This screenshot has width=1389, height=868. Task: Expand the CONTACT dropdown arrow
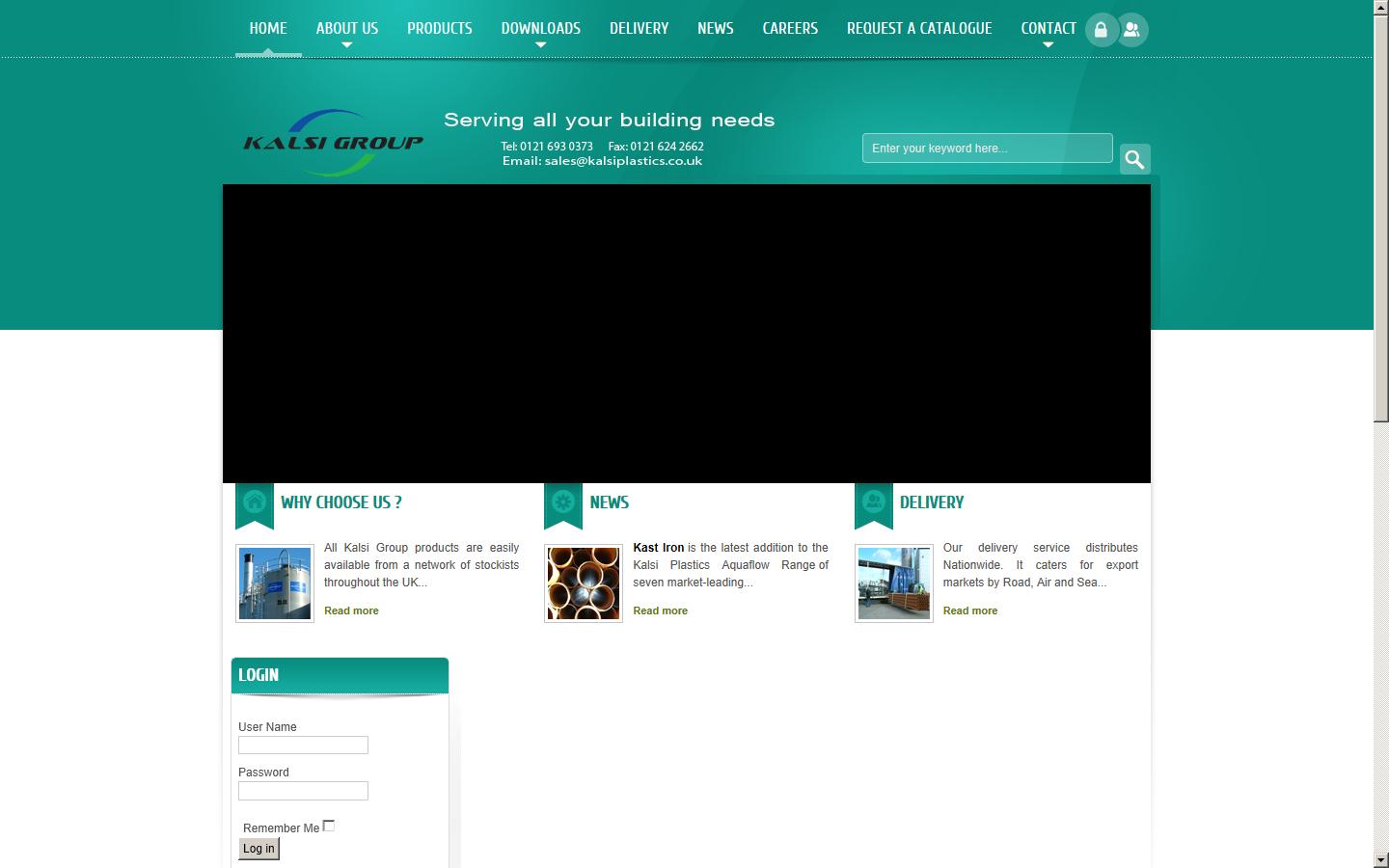click(x=1048, y=42)
